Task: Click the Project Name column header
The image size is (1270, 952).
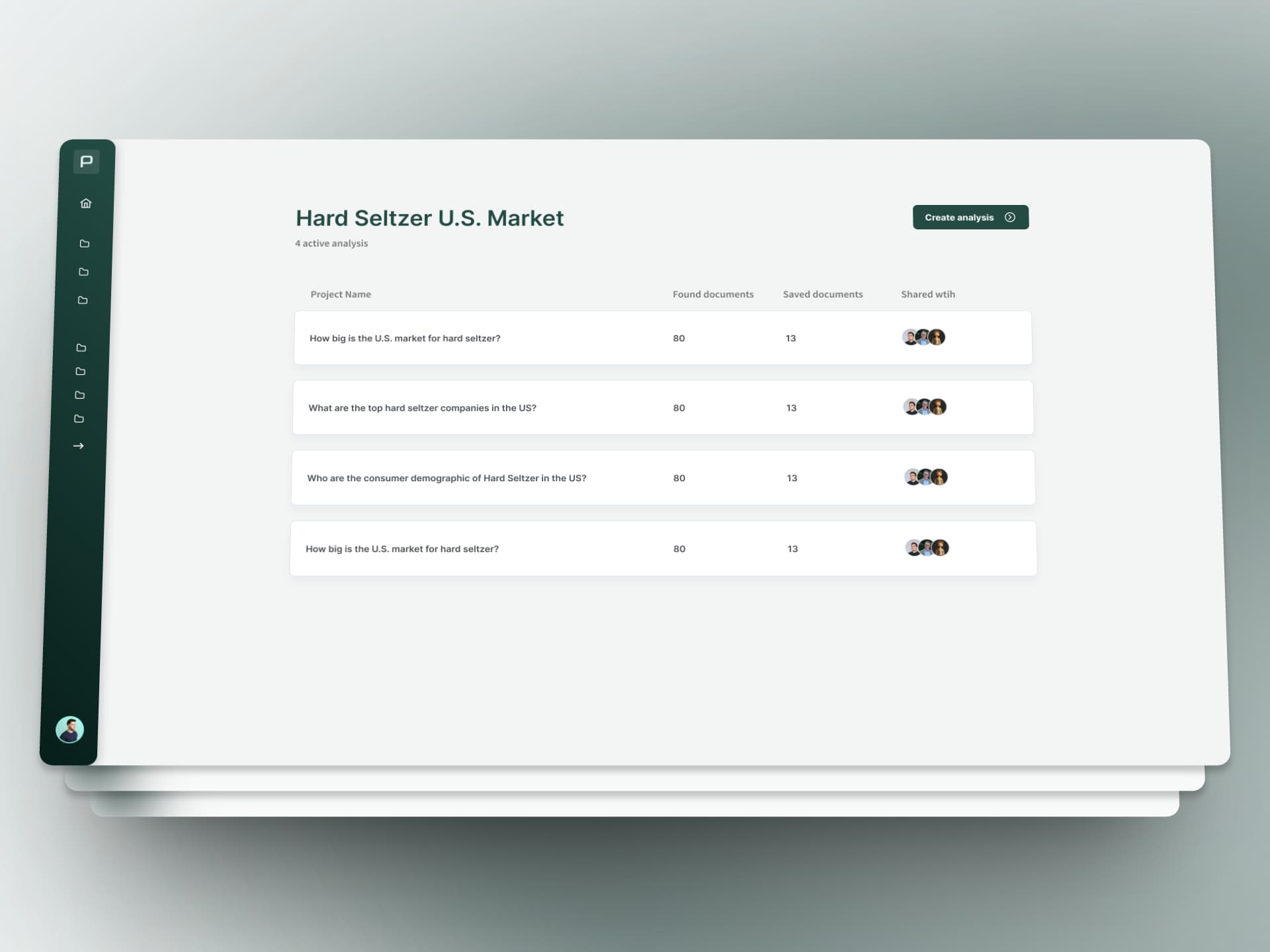Action: 341,294
